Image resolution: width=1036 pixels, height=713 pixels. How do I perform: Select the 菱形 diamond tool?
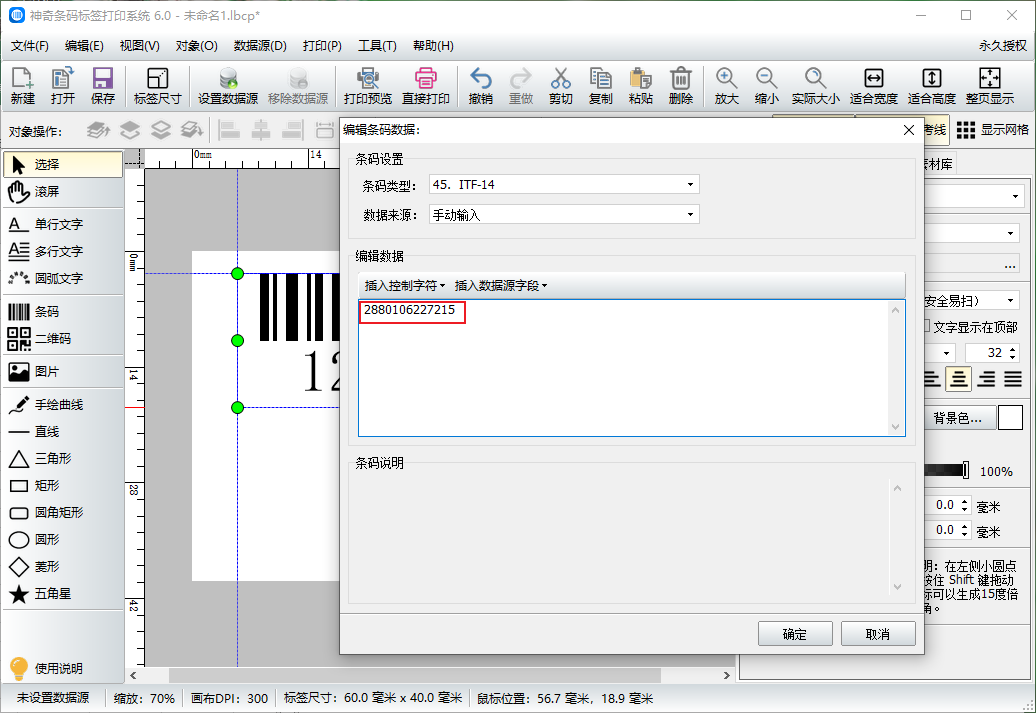[63, 568]
